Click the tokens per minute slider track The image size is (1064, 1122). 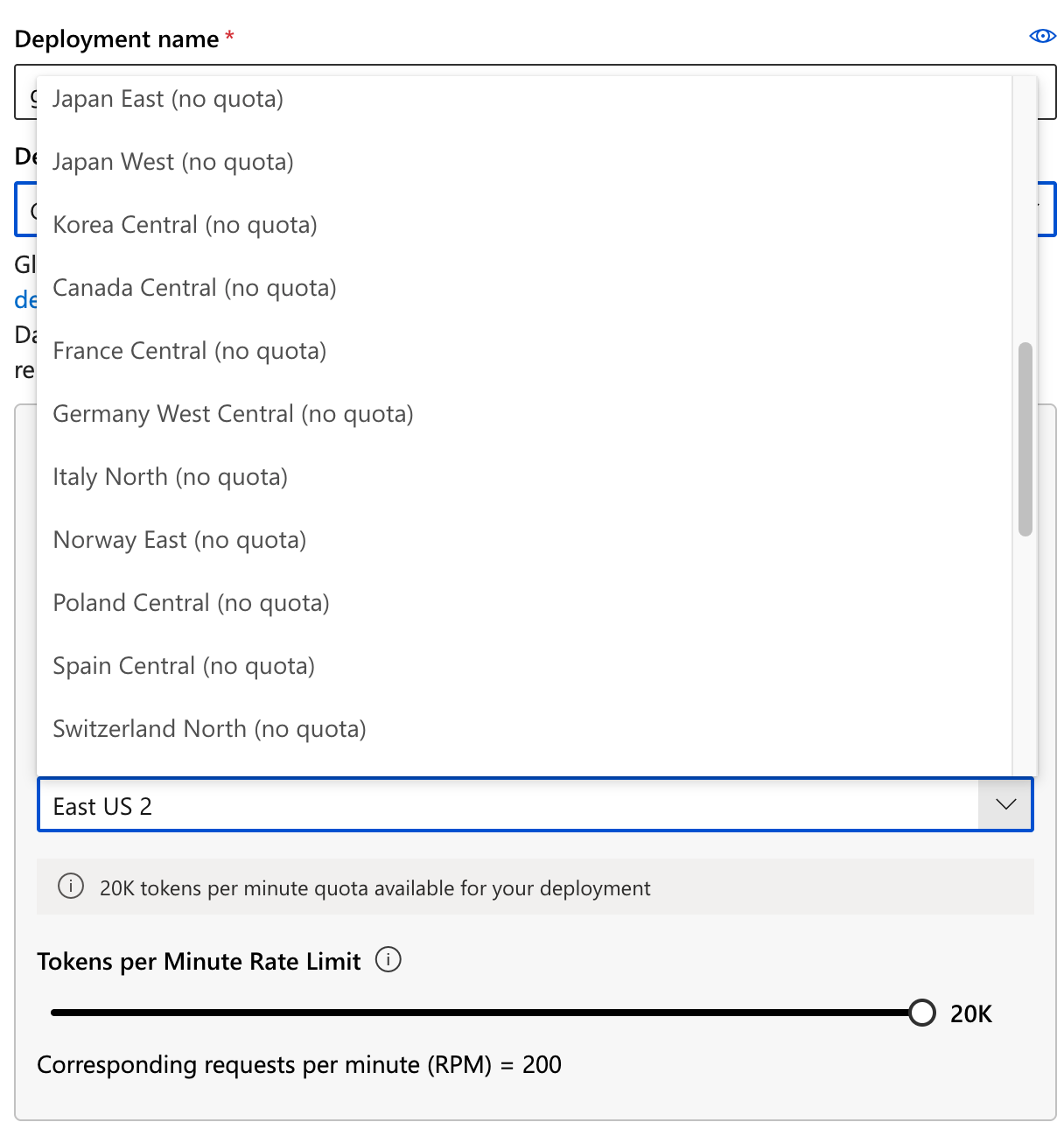click(x=479, y=1013)
